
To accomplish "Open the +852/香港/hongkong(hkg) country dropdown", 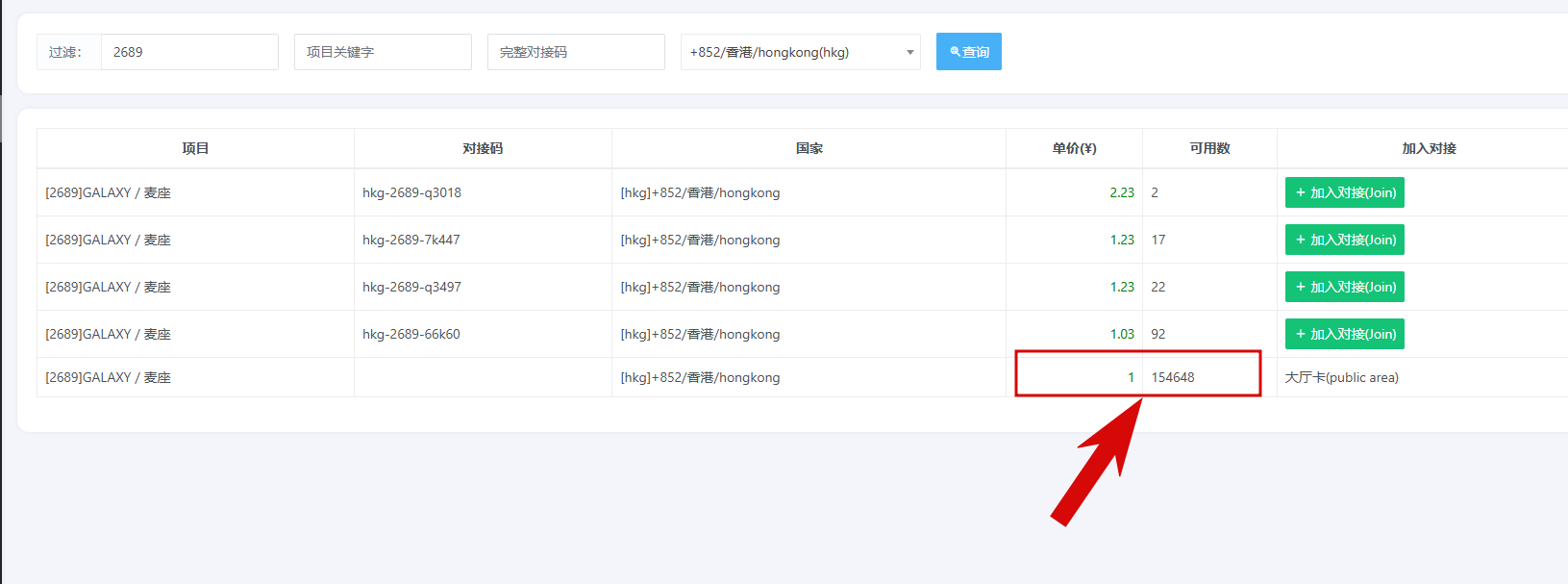I will pyautogui.click(x=800, y=52).
